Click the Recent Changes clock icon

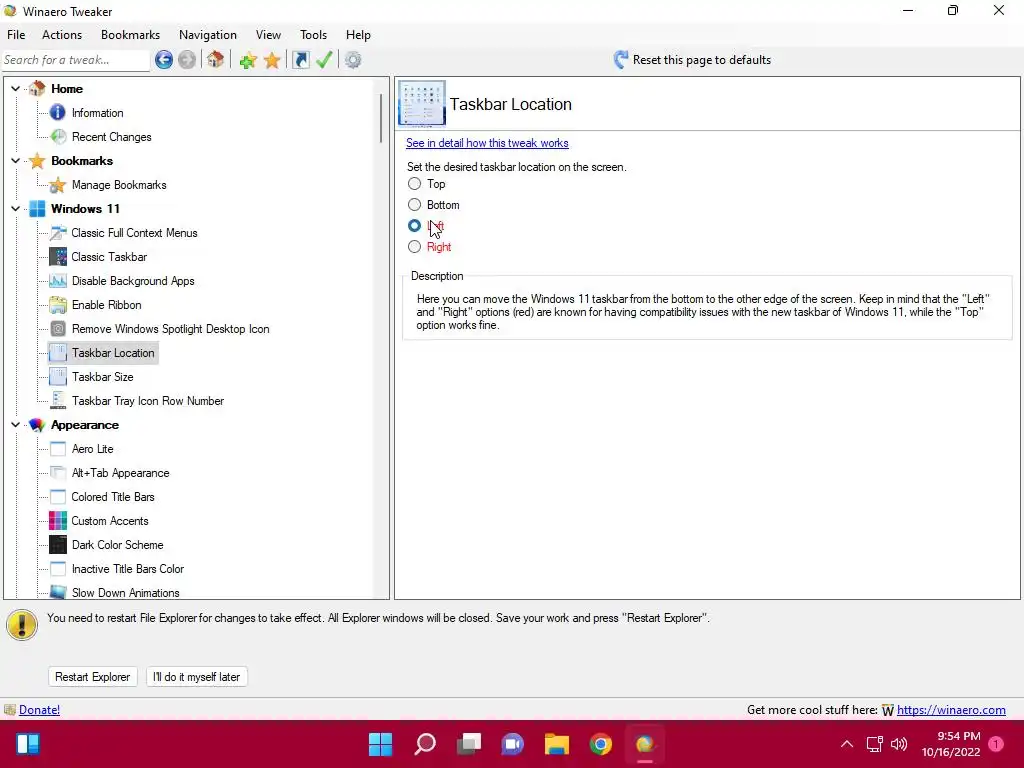click(58, 136)
